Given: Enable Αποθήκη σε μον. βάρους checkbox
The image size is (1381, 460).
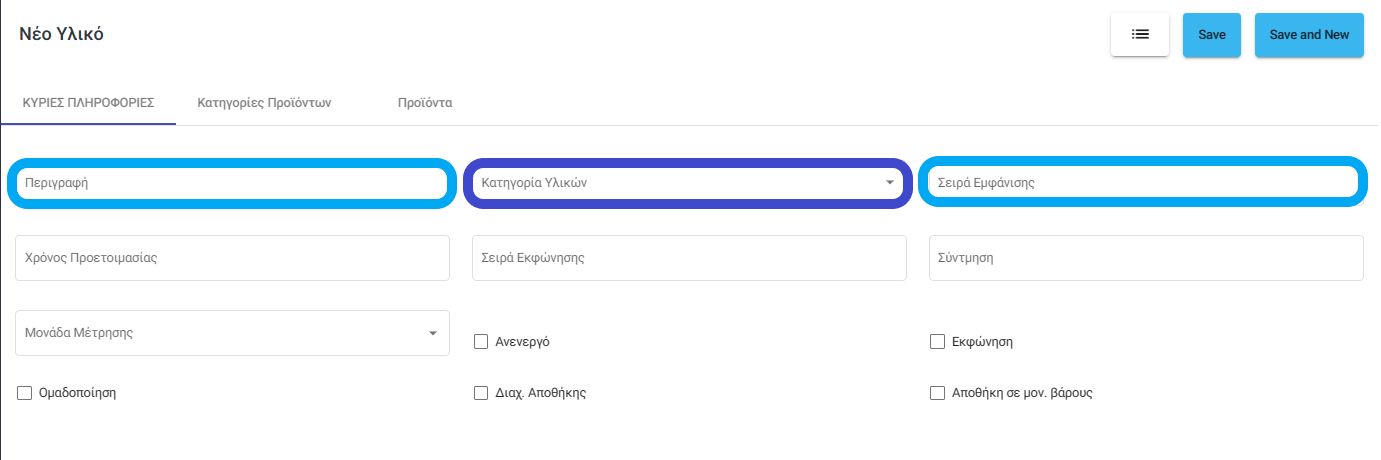Looking at the screenshot, I should tap(937, 393).
